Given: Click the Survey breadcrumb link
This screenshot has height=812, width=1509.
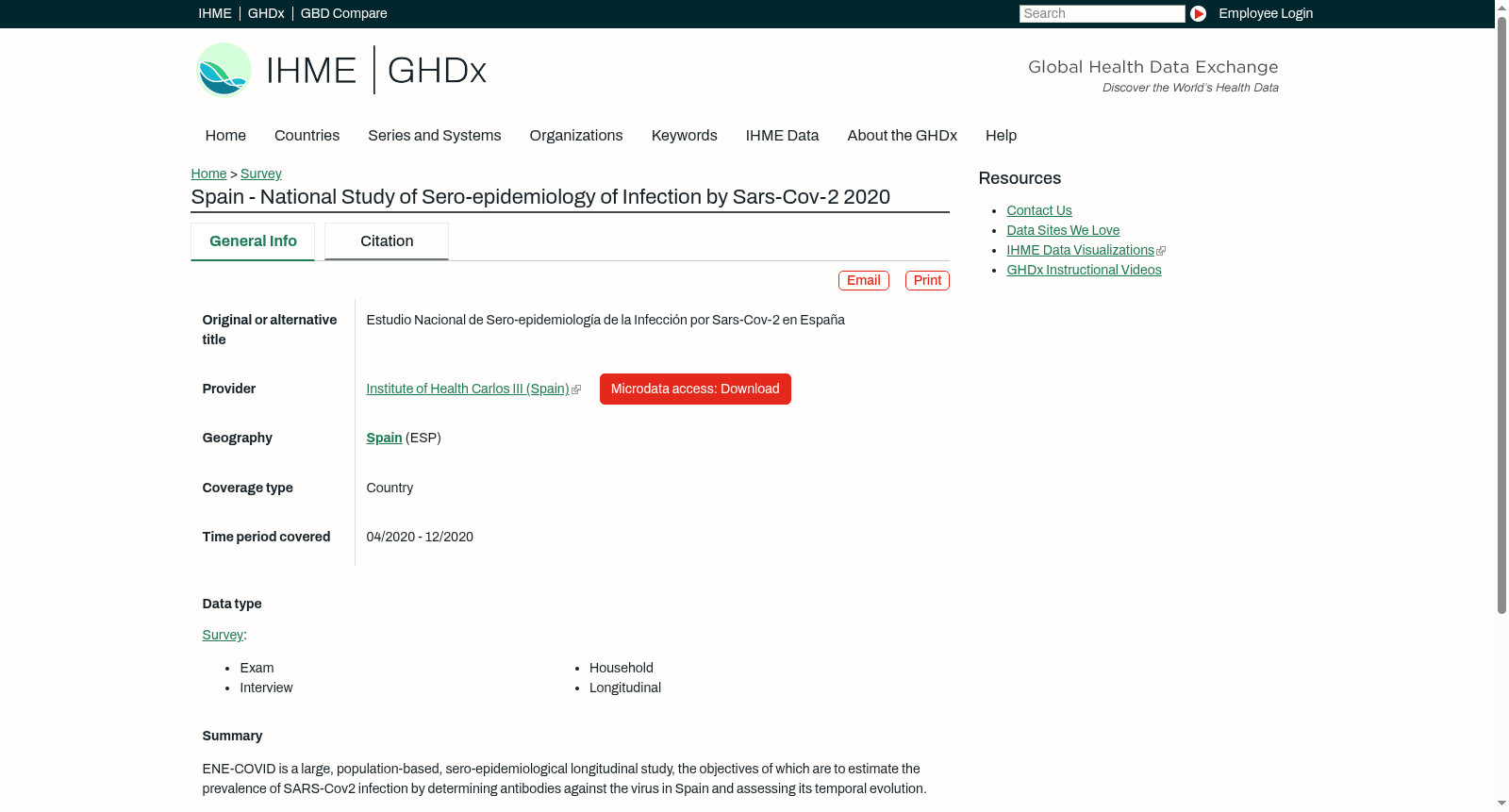Looking at the screenshot, I should pyautogui.click(x=261, y=174).
